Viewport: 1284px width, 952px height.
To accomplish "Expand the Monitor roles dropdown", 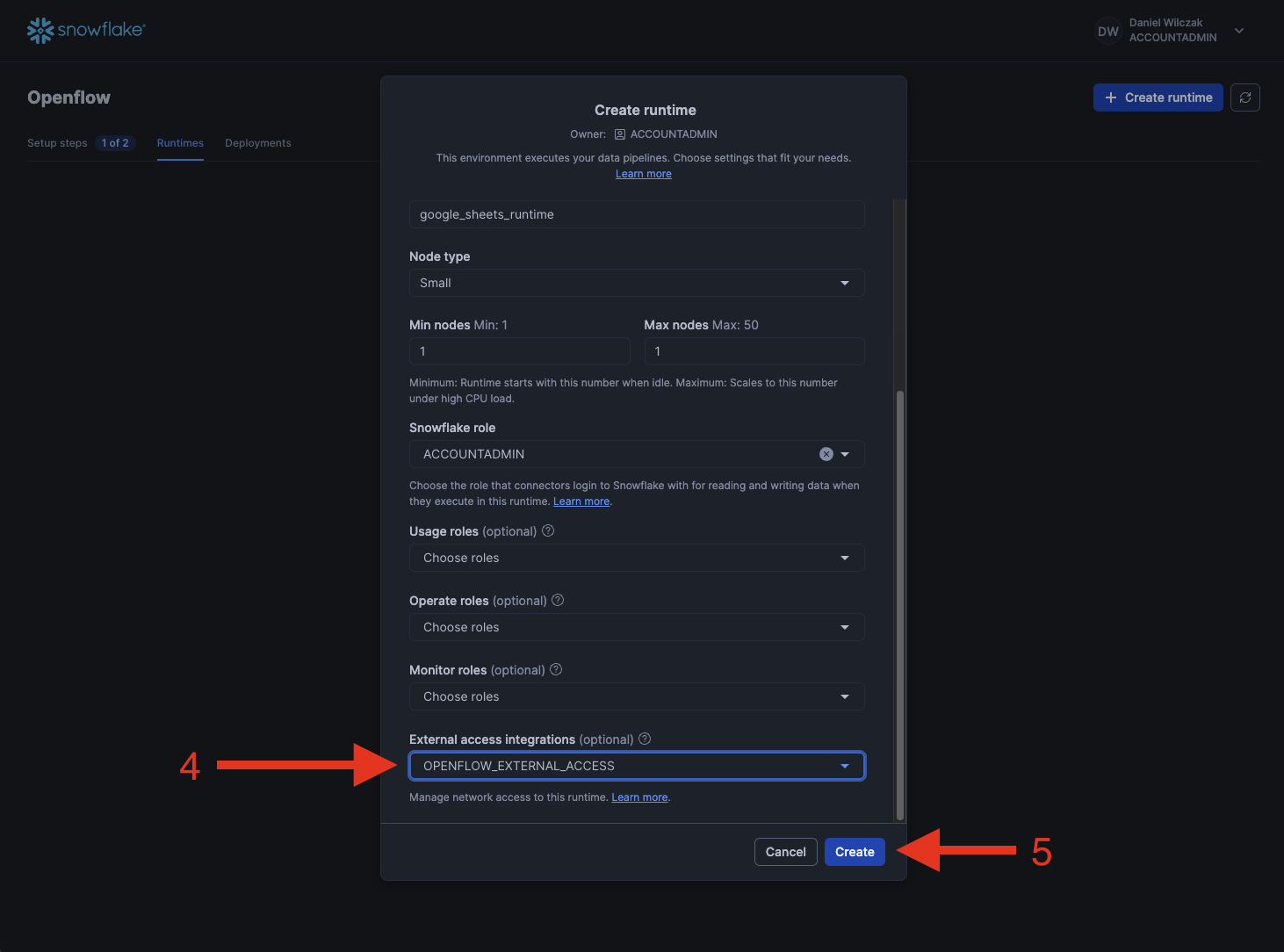I will click(x=637, y=696).
